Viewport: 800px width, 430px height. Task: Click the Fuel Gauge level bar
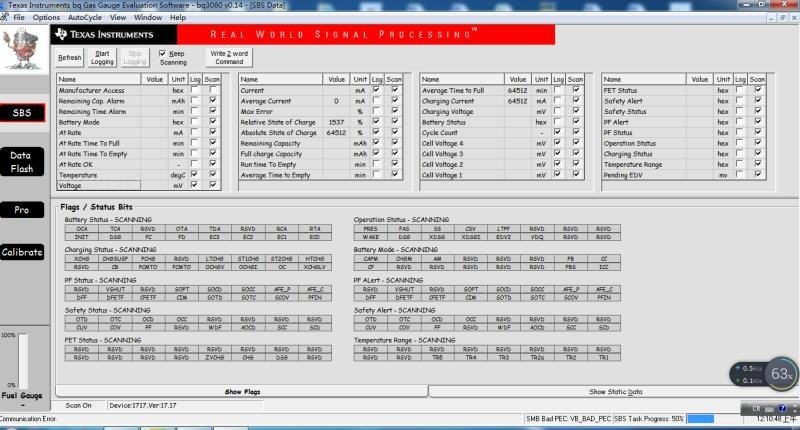pyautogui.click(x=23, y=361)
